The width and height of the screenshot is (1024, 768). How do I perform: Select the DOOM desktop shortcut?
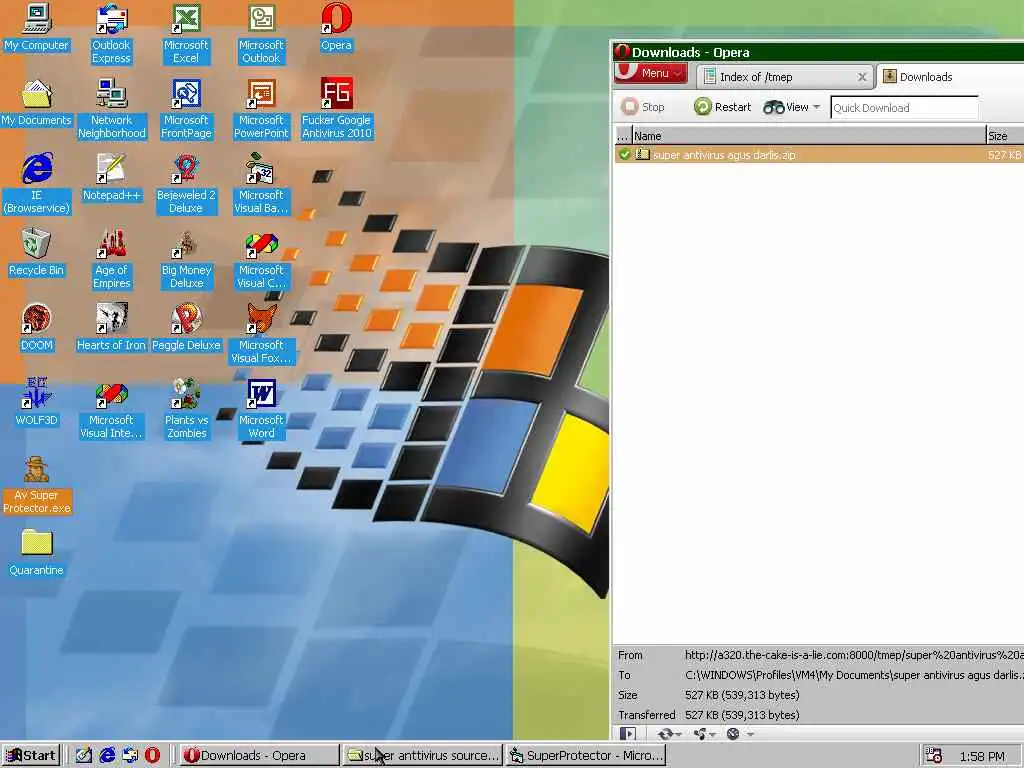(37, 328)
